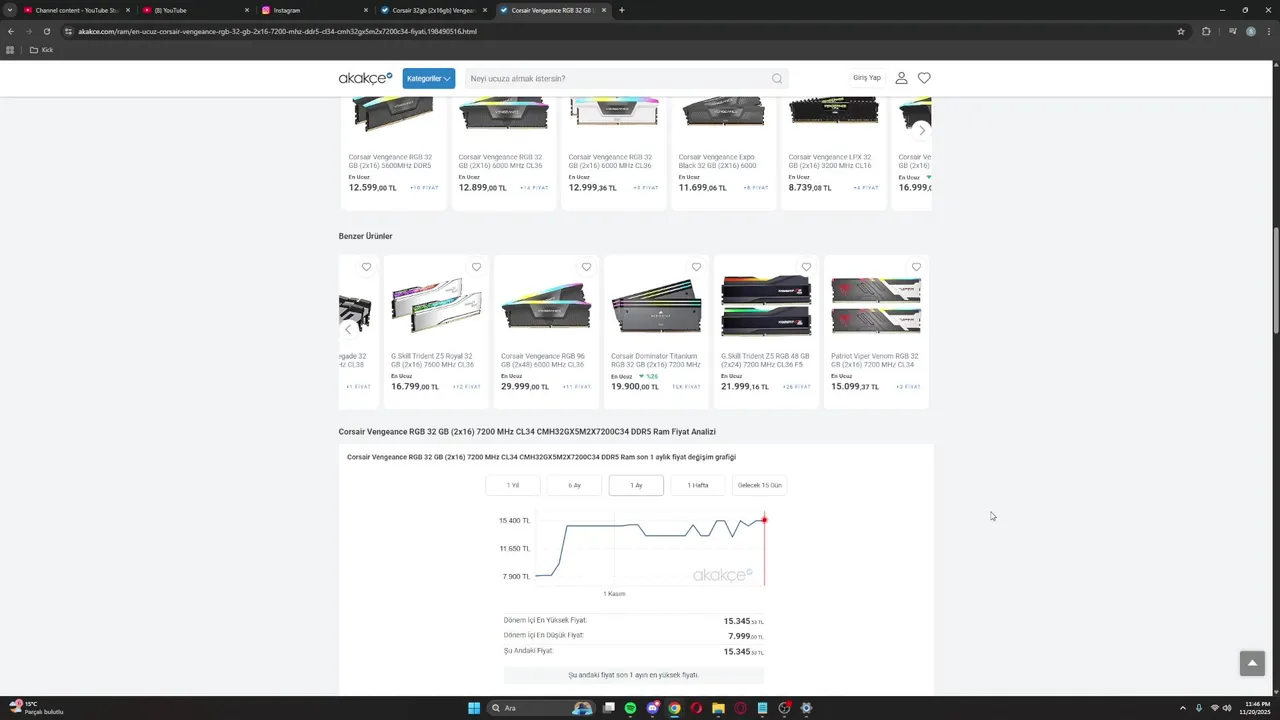1280x720 pixels.
Task: Focus the 'Neyi ucuza almak istersin?' search field
Action: (626, 79)
